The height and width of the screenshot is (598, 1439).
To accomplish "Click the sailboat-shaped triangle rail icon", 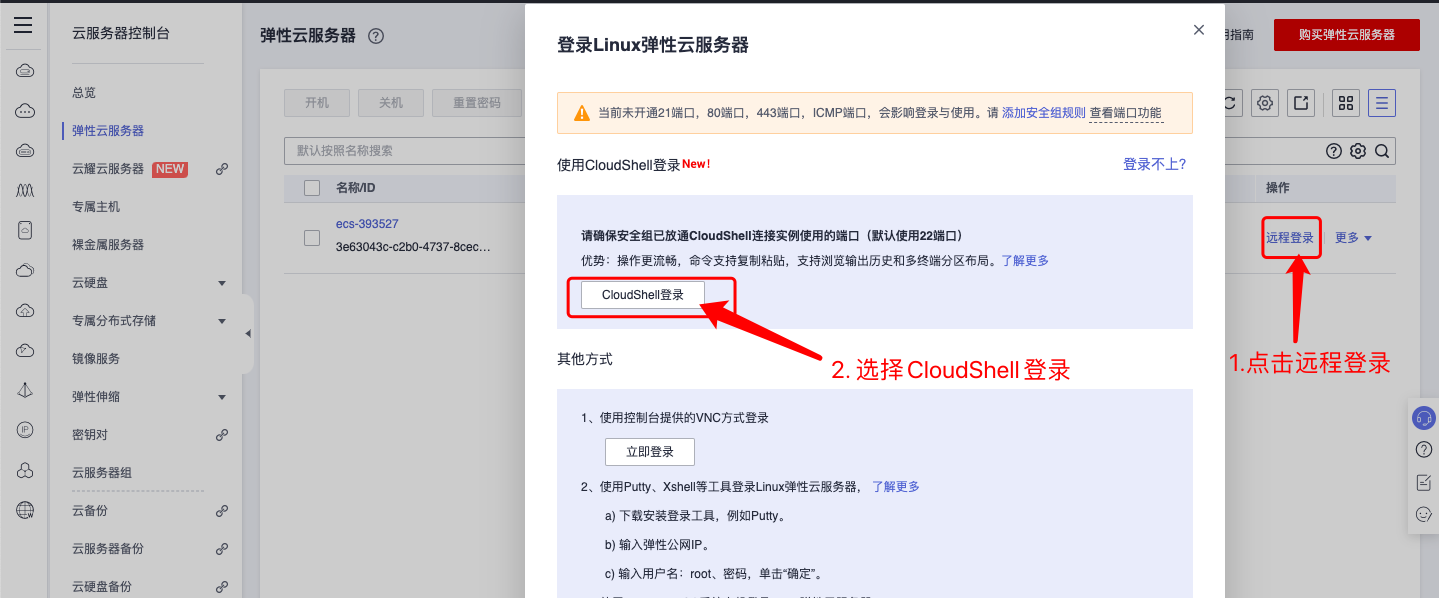I will (25, 390).
